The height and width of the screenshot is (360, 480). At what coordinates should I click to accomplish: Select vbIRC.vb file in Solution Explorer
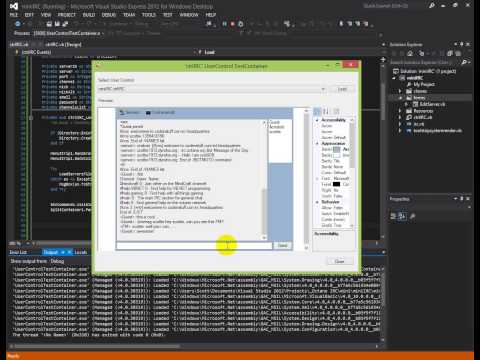(x=423, y=117)
